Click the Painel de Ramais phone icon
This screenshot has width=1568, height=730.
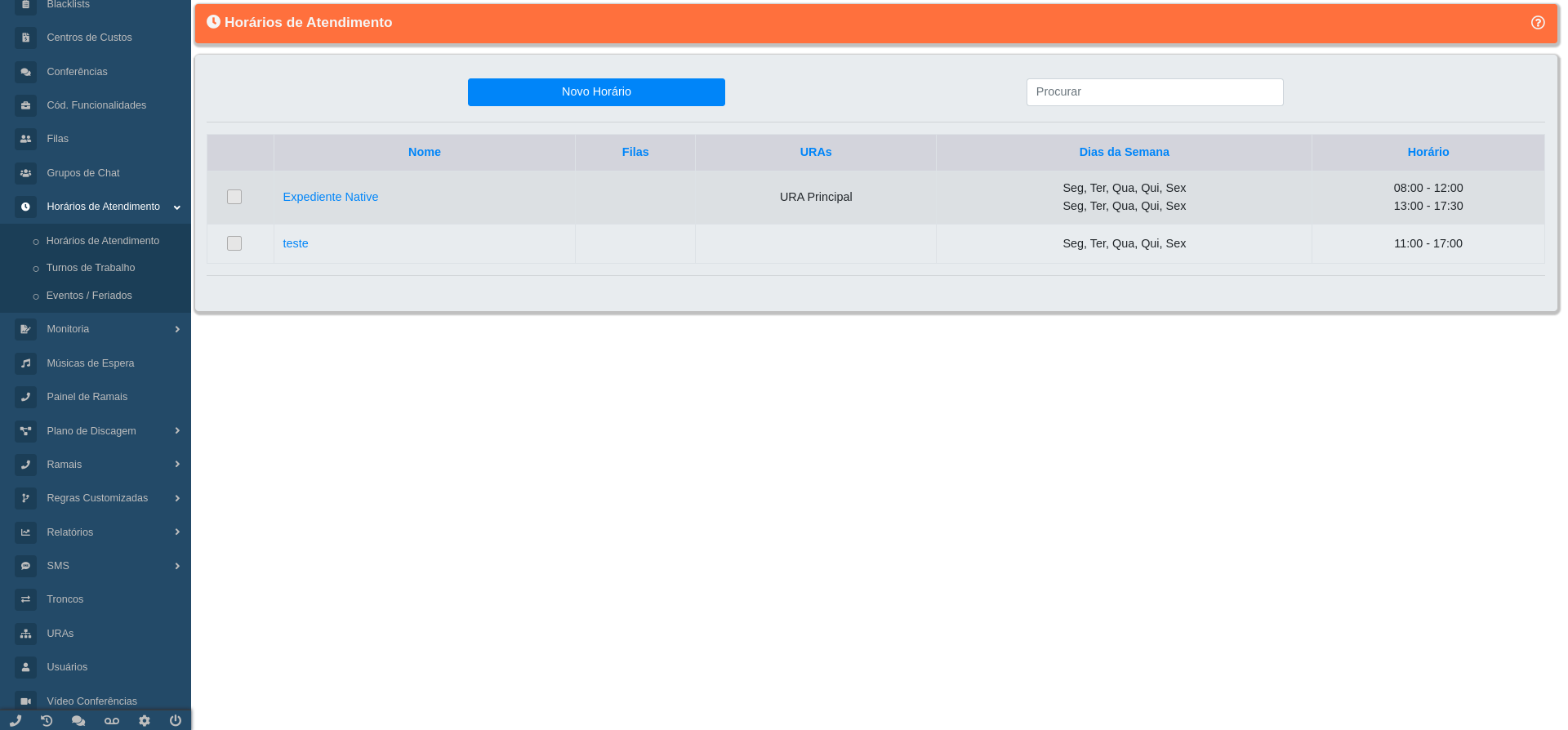[x=25, y=397]
